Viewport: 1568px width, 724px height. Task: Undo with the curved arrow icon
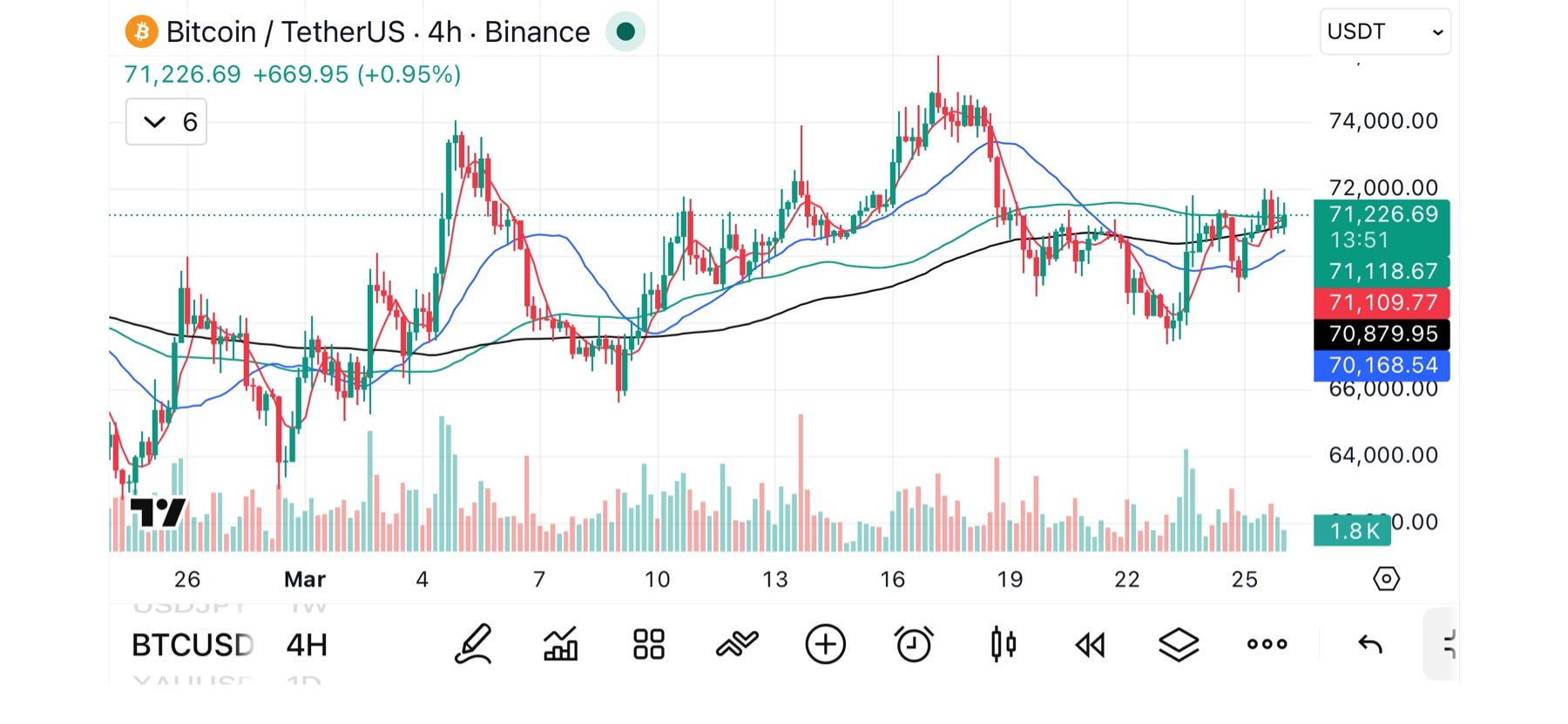coord(1370,645)
